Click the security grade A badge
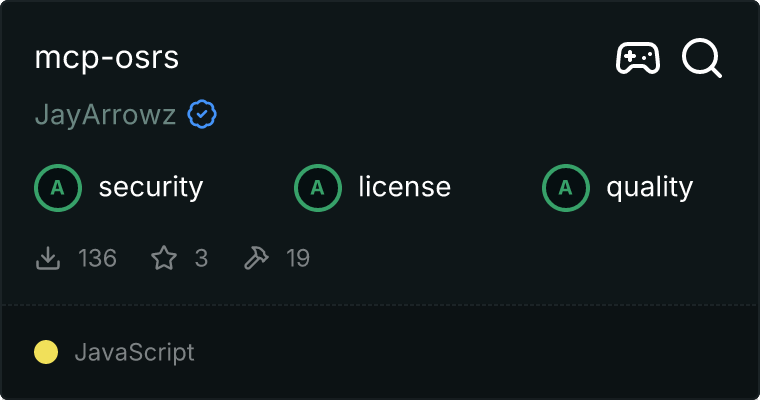 58,187
